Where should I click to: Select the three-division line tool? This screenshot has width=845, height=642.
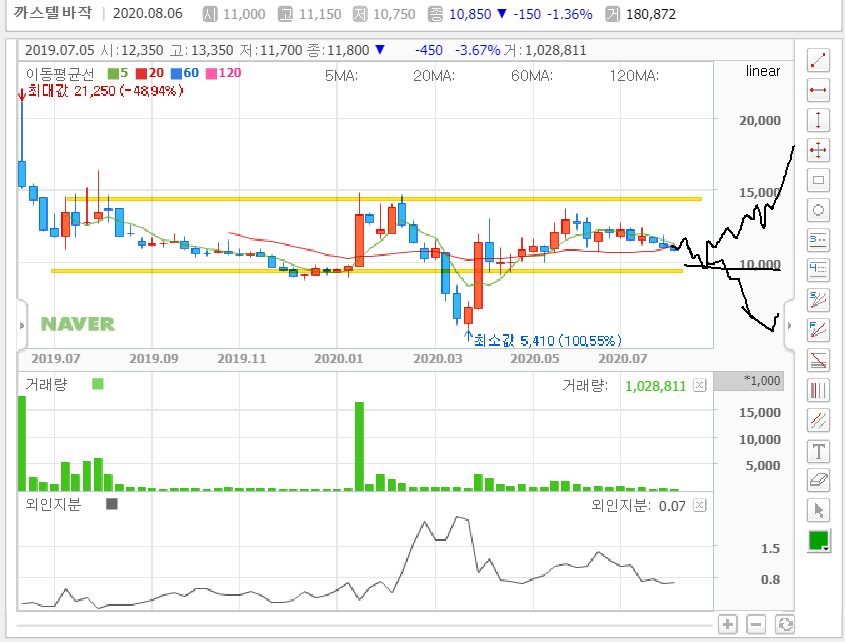[818, 240]
